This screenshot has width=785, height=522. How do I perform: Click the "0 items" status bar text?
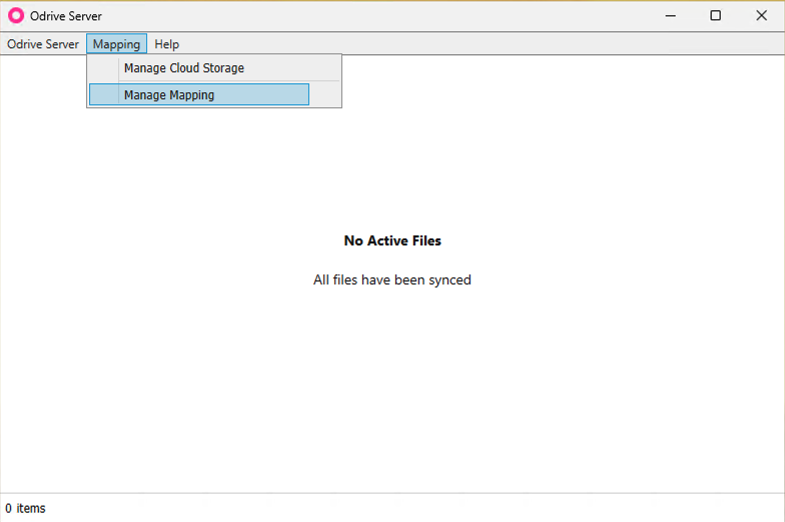(x=25, y=508)
